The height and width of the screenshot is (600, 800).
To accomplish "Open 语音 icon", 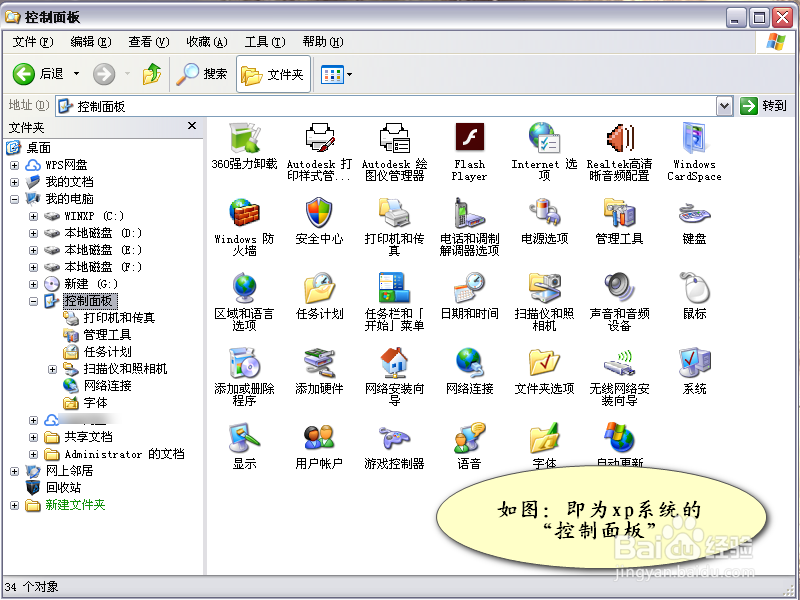I will (x=469, y=438).
